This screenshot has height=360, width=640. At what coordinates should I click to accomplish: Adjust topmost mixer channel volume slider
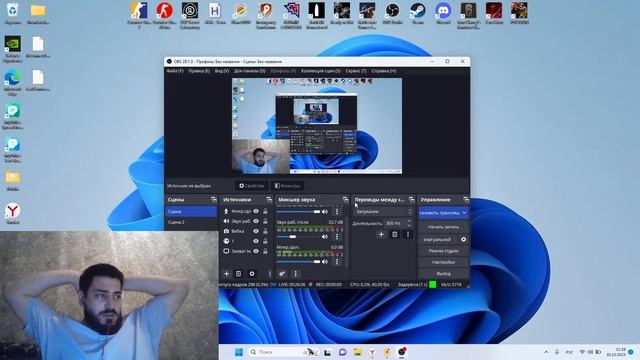pyautogui.click(x=298, y=211)
